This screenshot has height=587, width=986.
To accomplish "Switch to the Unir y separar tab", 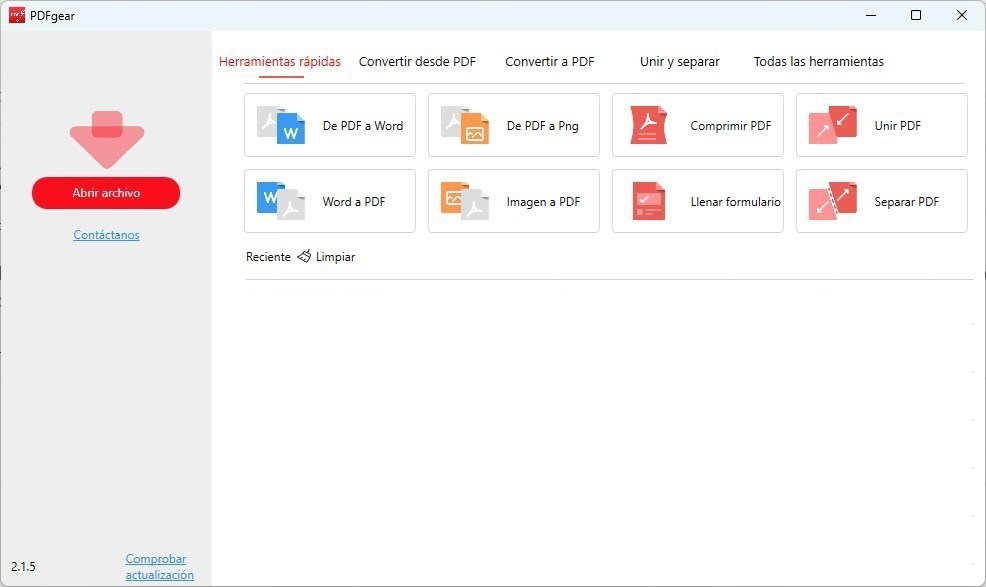I will click(679, 61).
